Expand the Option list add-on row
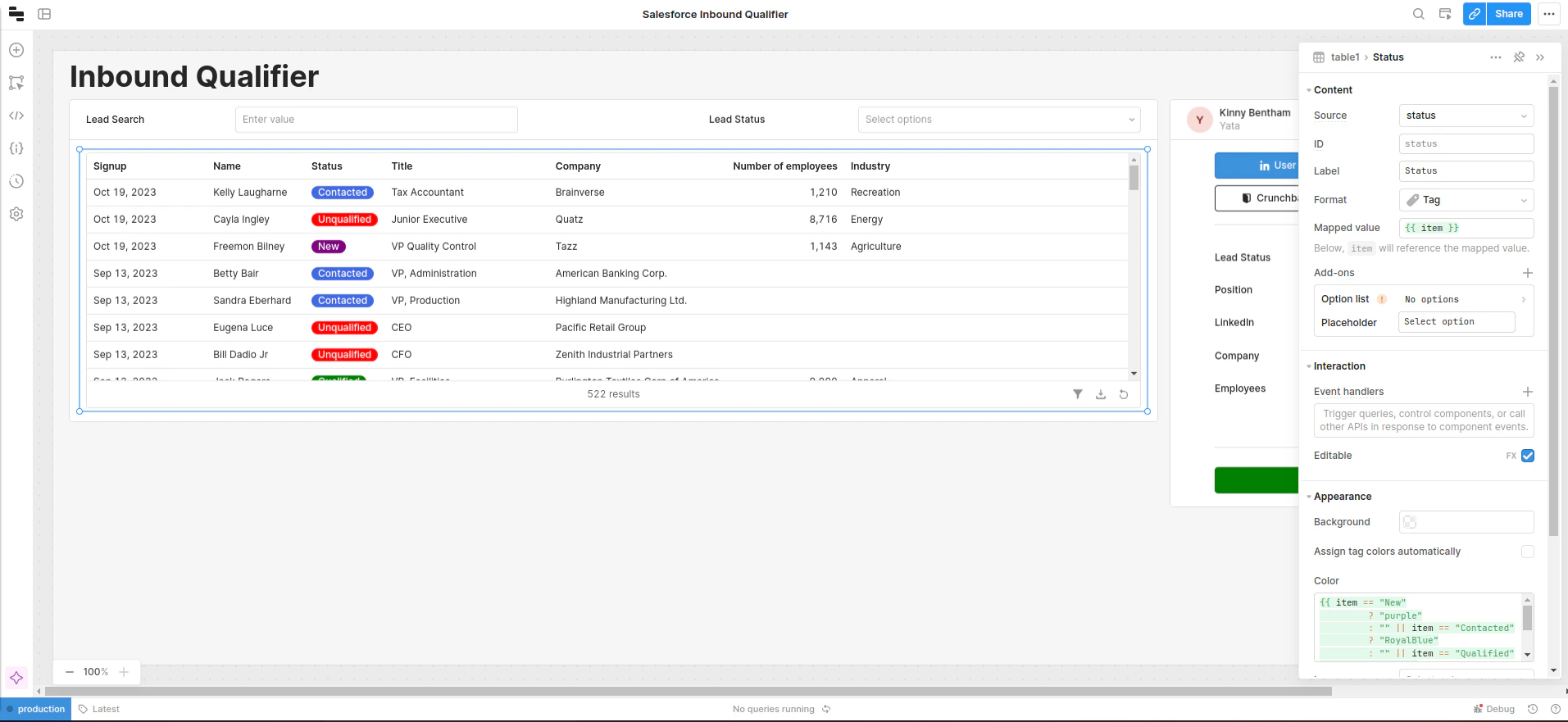The width and height of the screenshot is (1568, 722). click(1424, 299)
